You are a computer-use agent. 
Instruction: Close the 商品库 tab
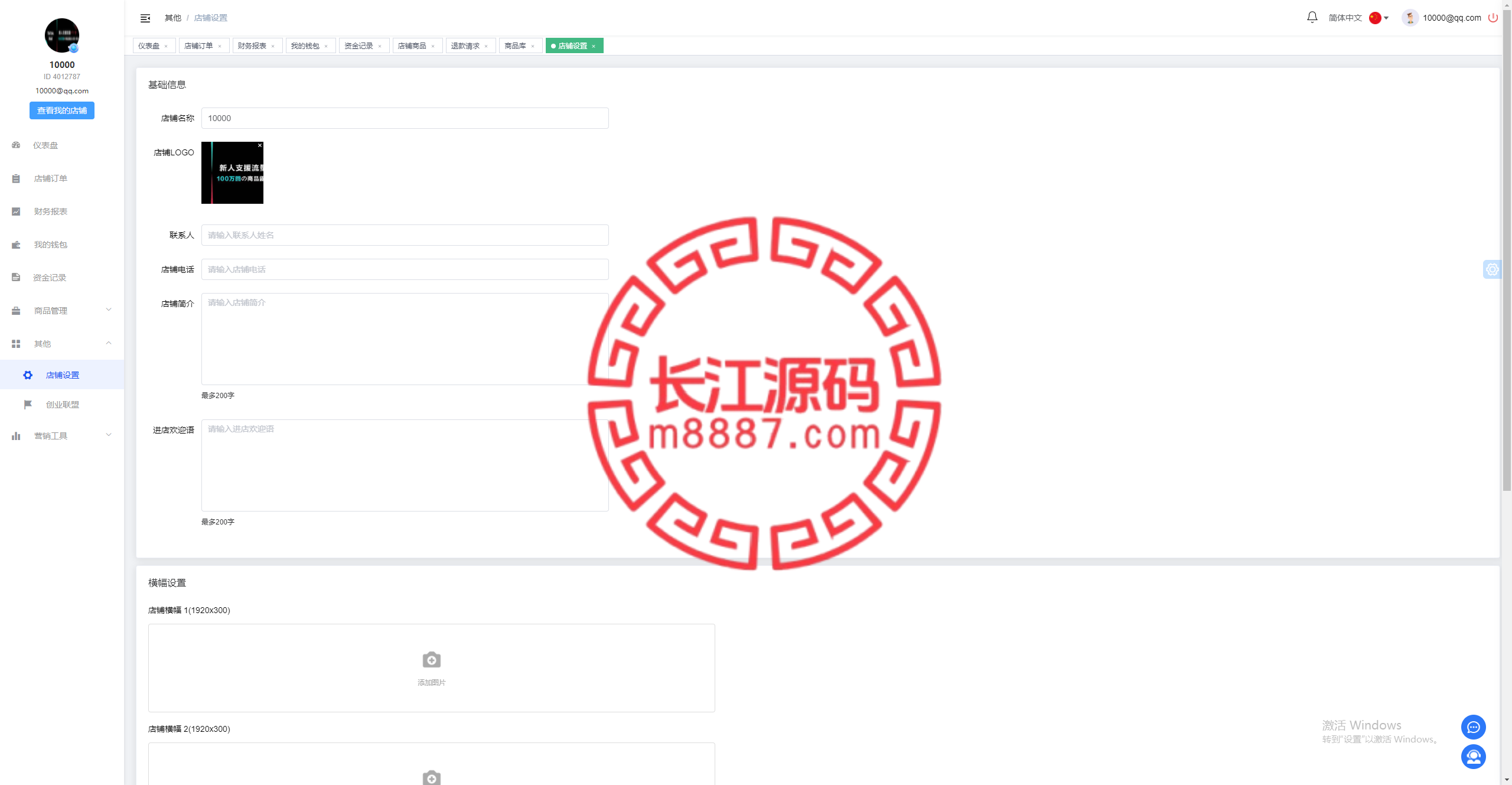point(533,46)
